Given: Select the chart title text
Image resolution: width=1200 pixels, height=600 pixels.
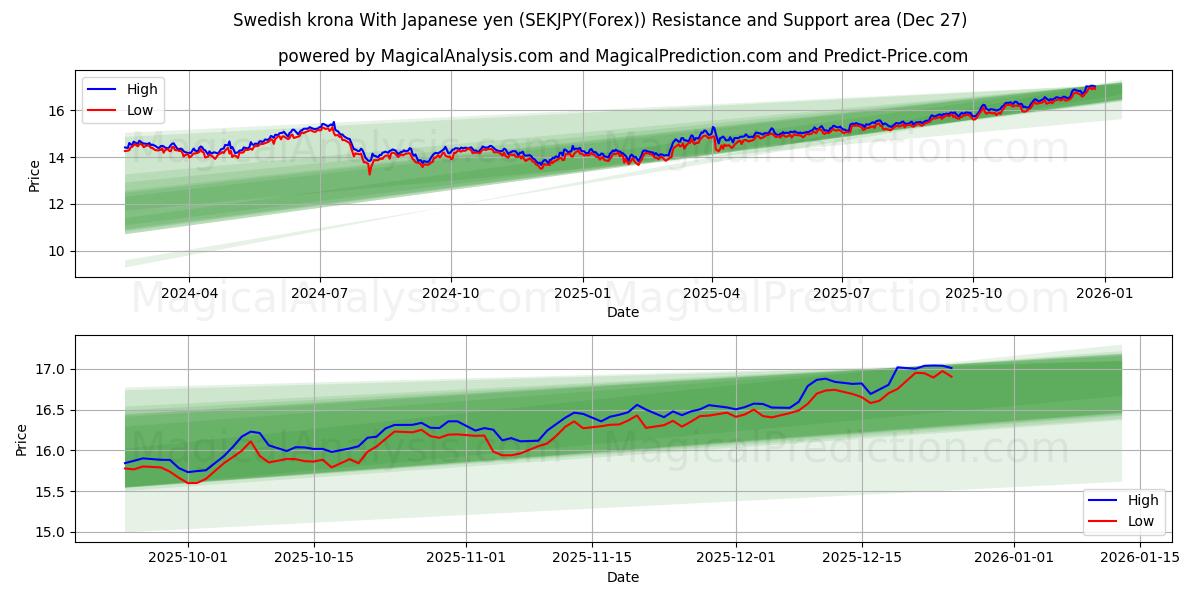Looking at the screenshot, I should [600, 18].
